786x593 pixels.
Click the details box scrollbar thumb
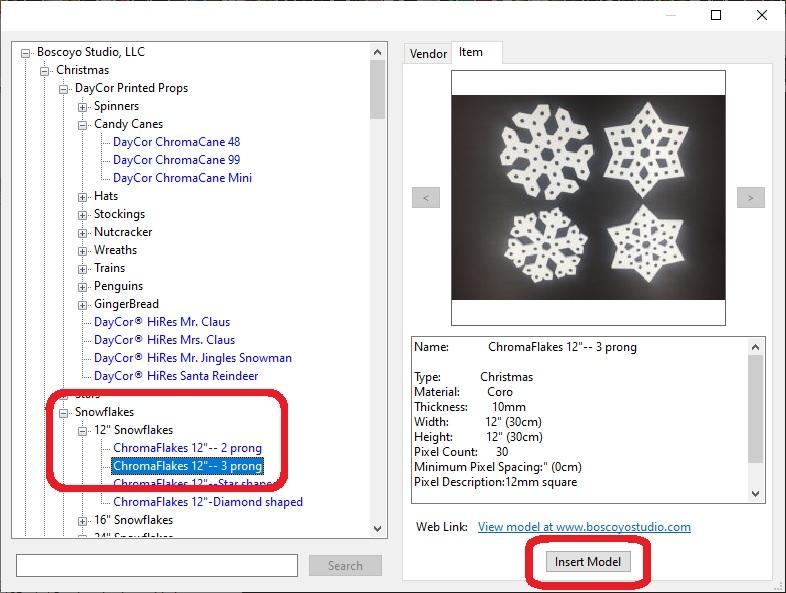[755, 409]
